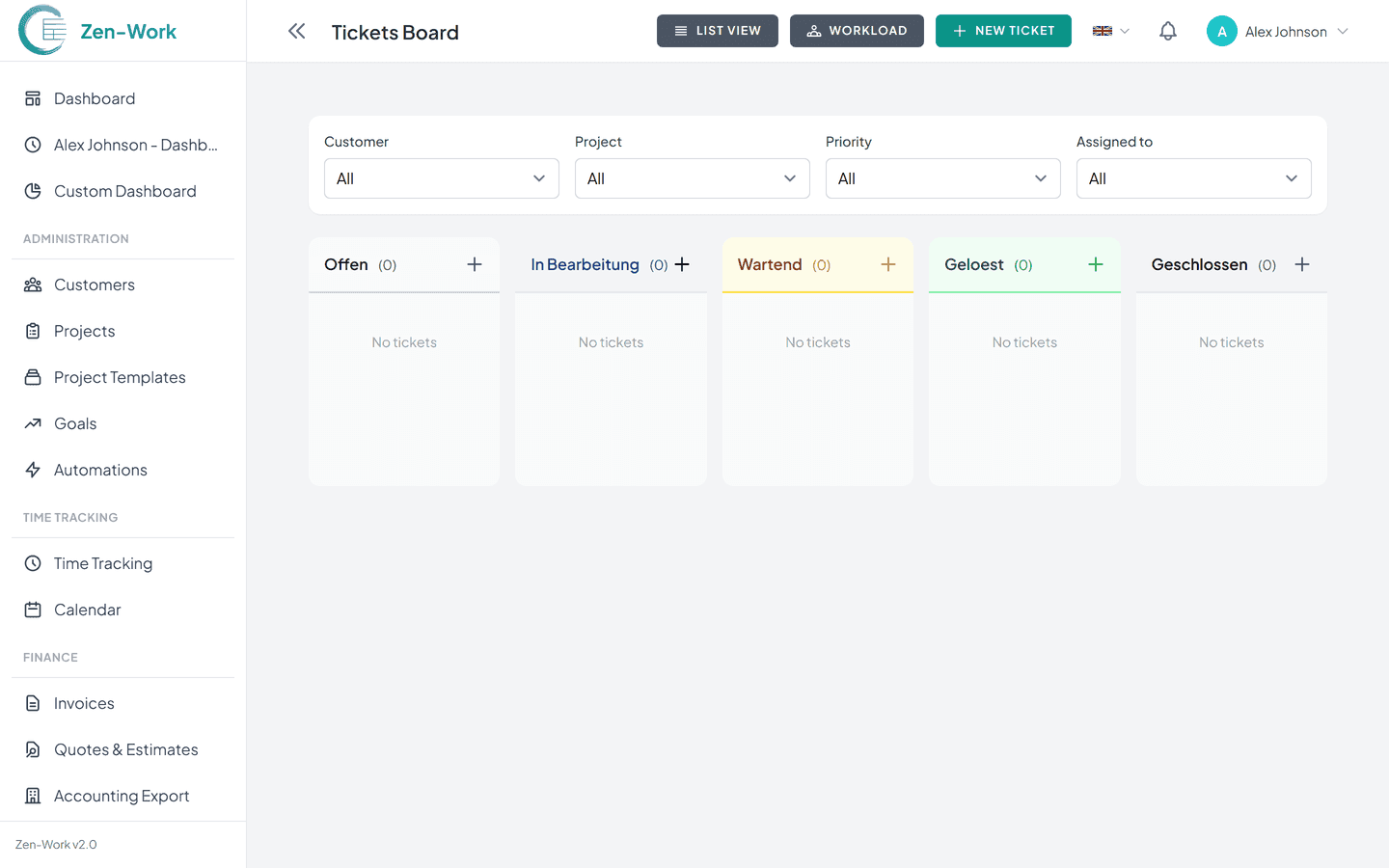
Task: Navigate to Quotes & Estimates
Action: pos(125,749)
